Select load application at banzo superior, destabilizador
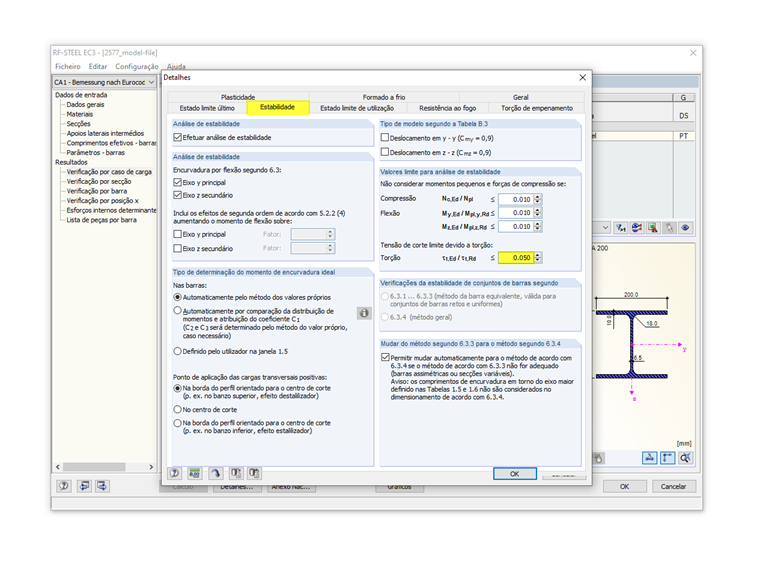The height and width of the screenshot is (570, 760). [177, 388]
